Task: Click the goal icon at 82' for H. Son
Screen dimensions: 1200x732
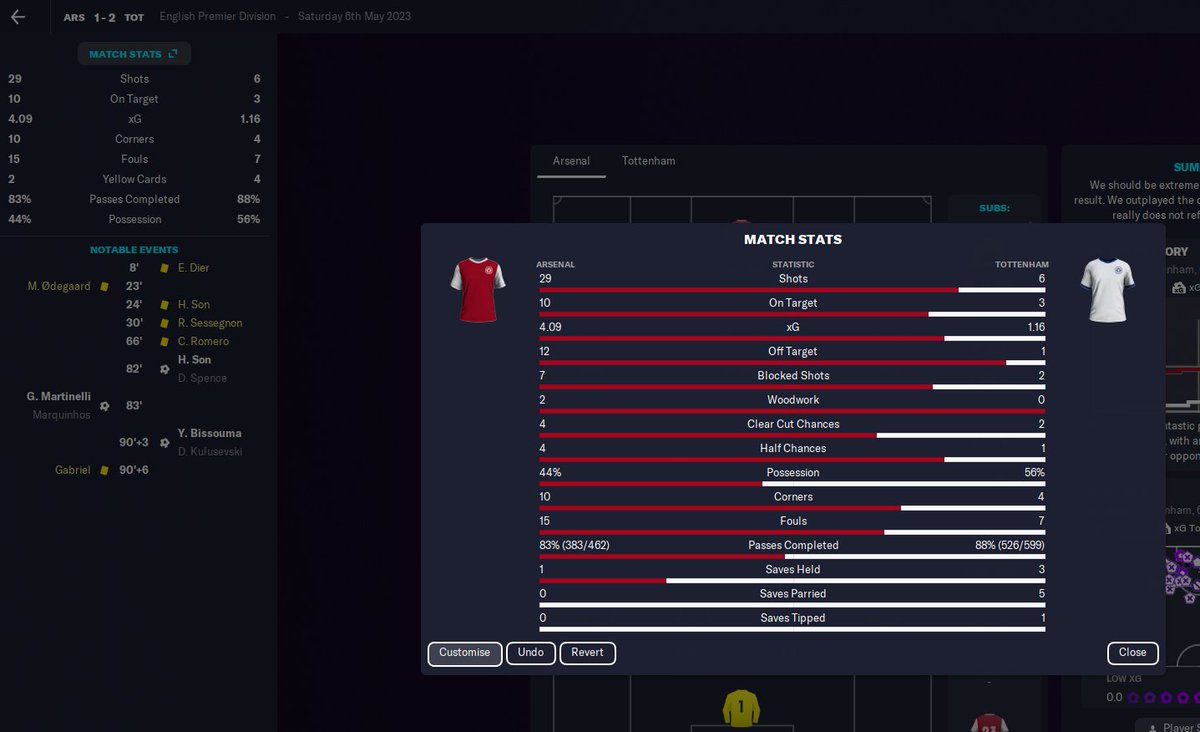Action: (164, 369)
